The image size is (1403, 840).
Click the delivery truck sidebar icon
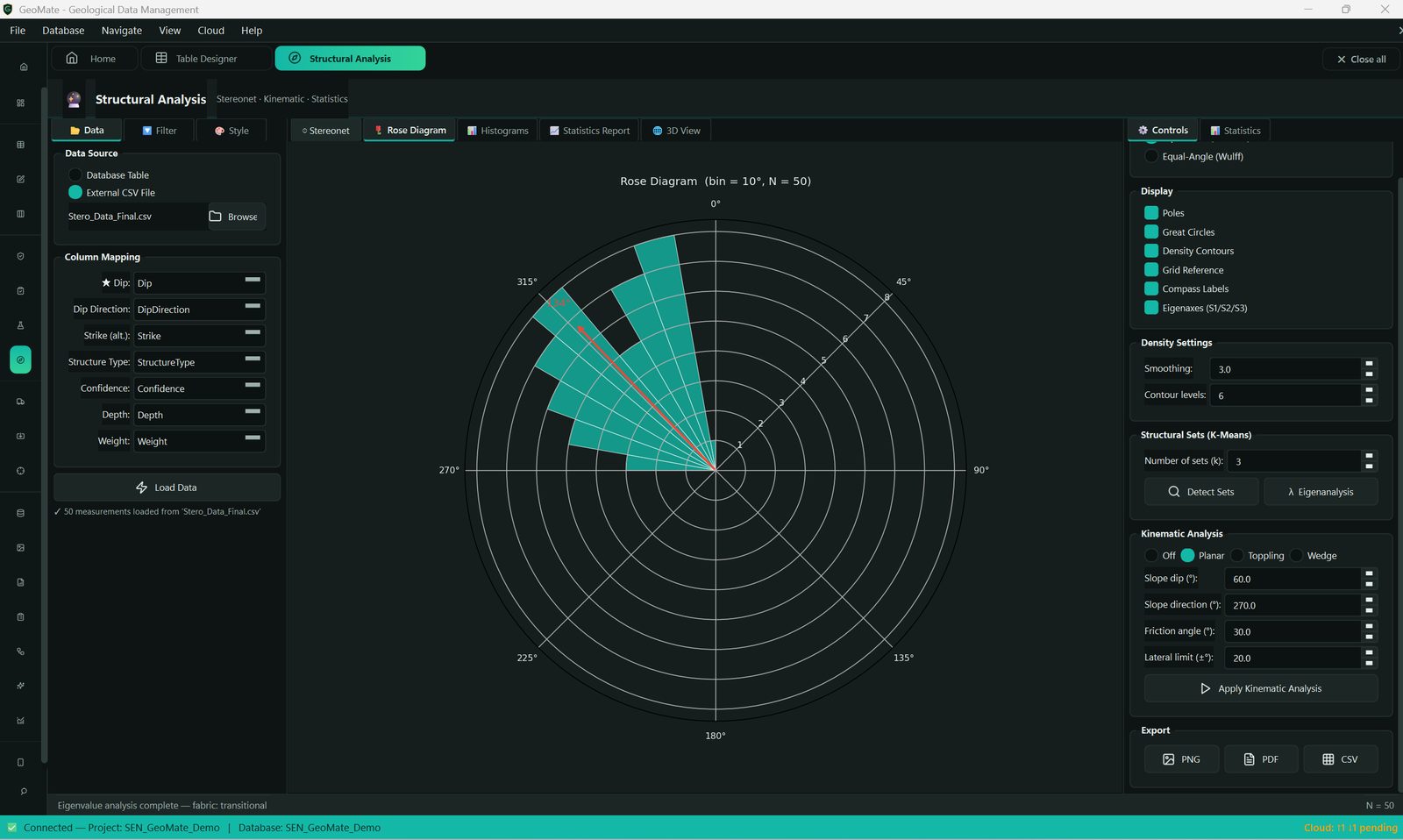(20, 402)
